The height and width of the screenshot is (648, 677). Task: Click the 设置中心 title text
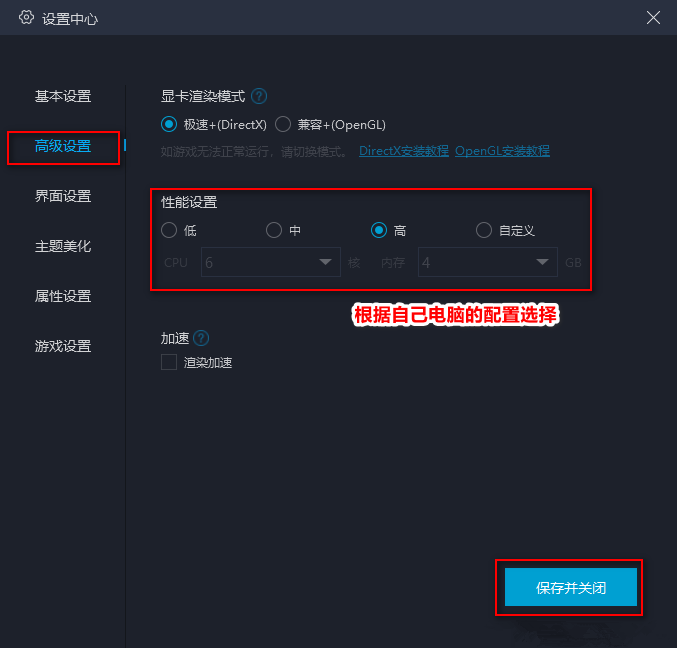coord(70,19)
